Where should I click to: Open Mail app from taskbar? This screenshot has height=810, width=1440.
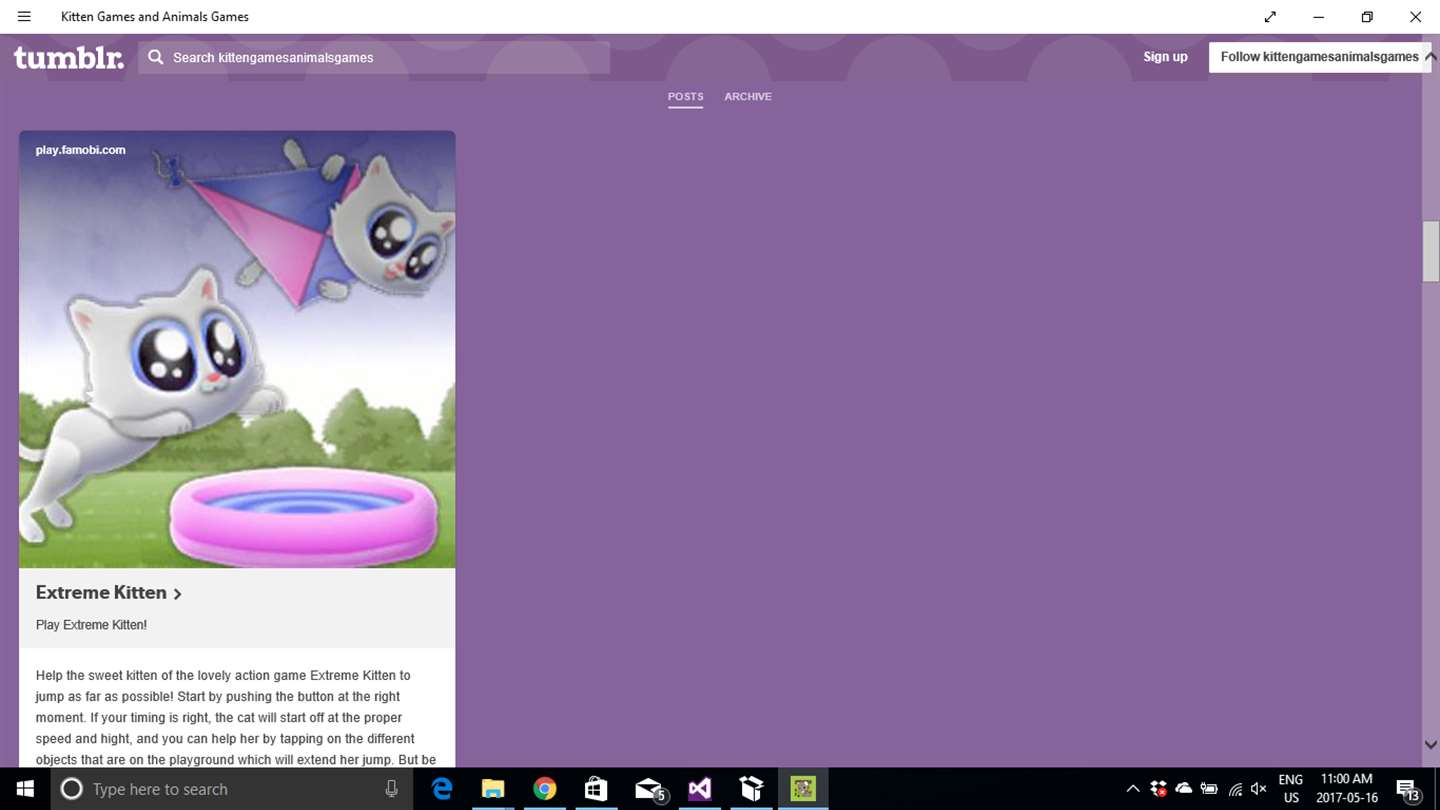pos(649,789)
